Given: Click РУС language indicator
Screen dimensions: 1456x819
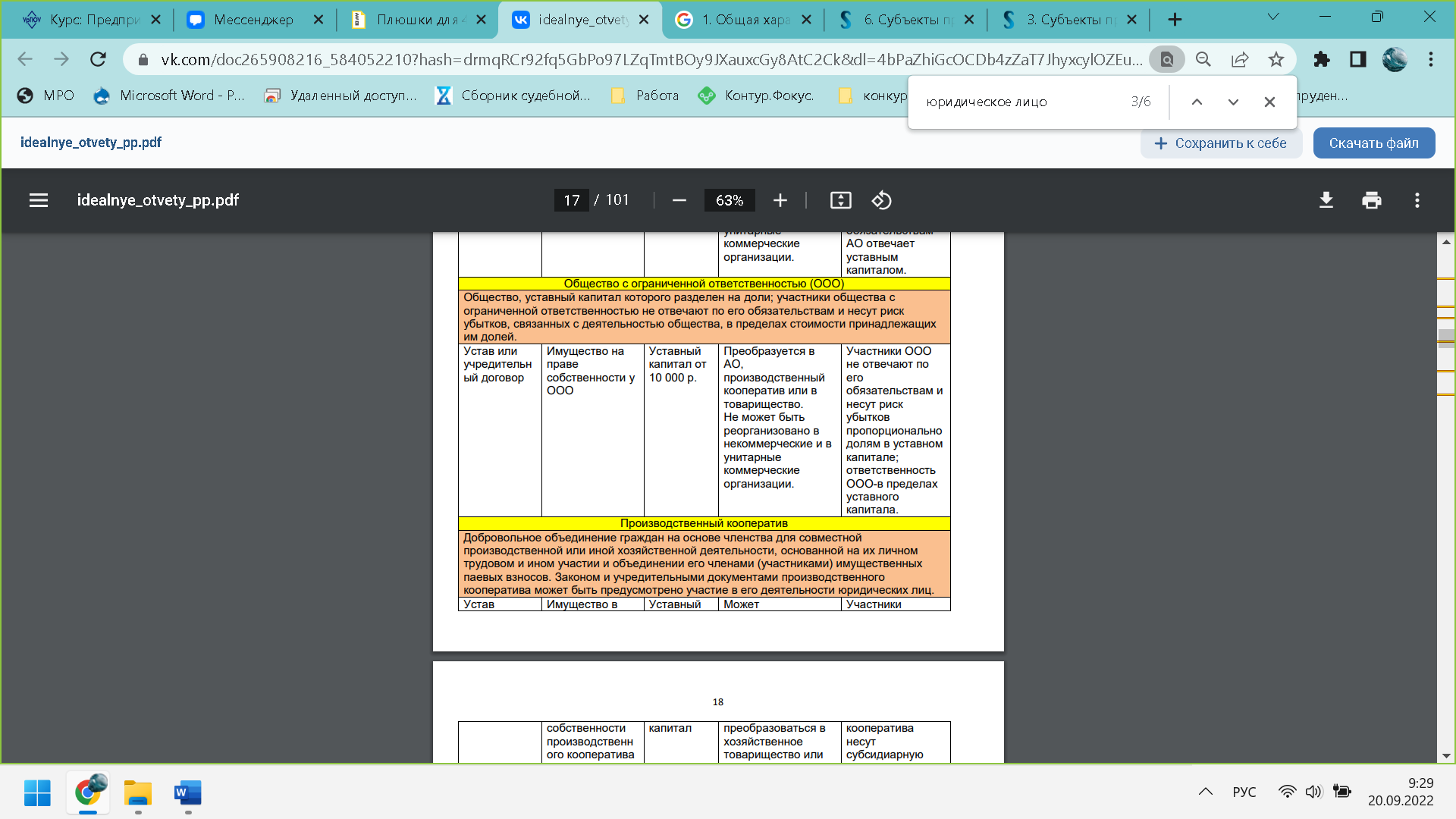Looking at the screenshot, I should click(x=1244, y=792).
